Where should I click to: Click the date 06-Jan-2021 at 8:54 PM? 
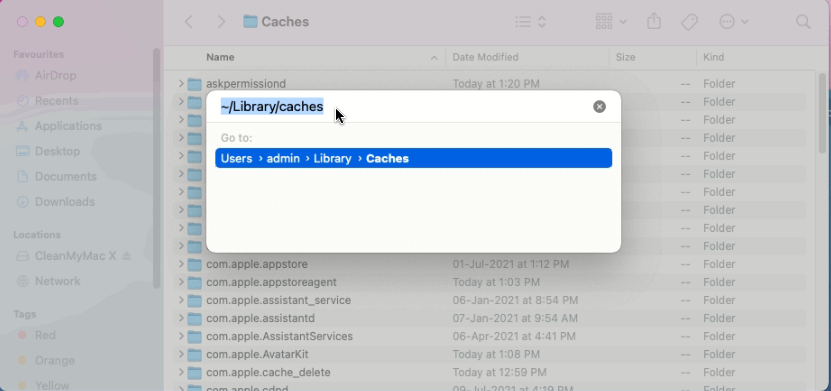tap(515, 300)
